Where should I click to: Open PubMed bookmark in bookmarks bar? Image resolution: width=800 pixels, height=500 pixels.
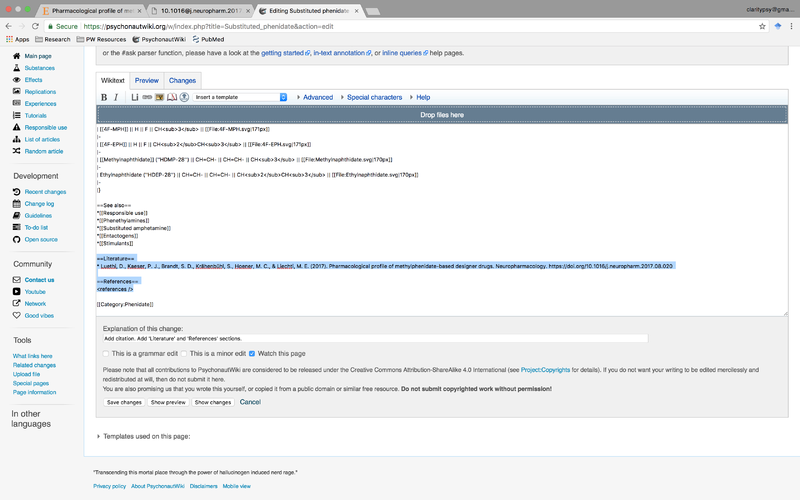(208, 39)
